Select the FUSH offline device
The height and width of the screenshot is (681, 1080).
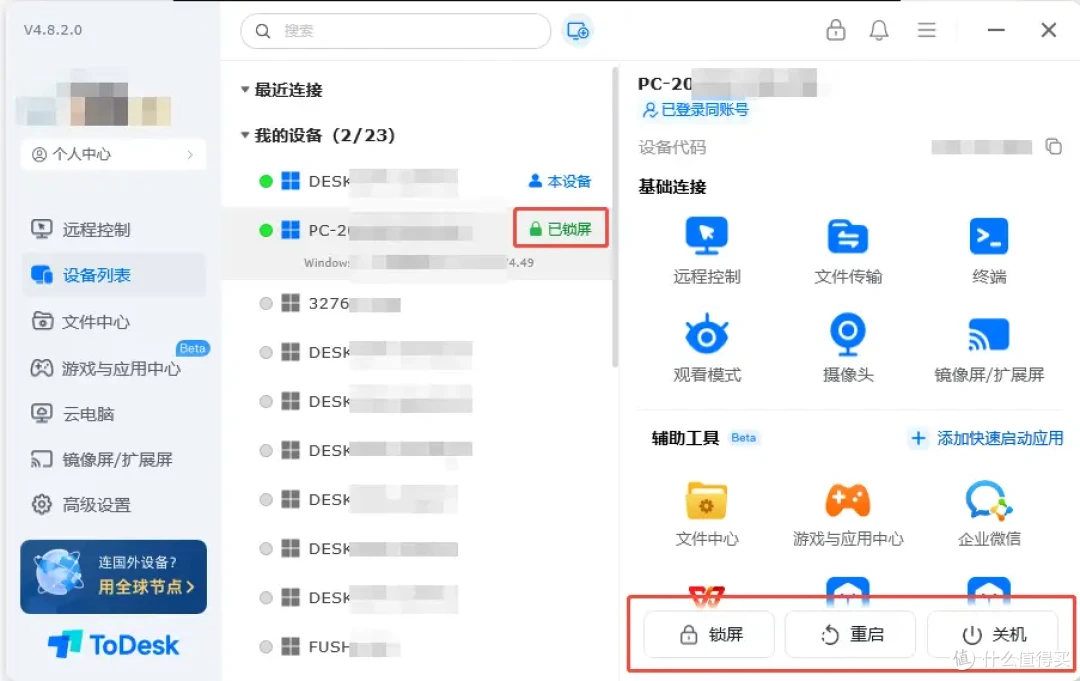(x=417, y=647)
